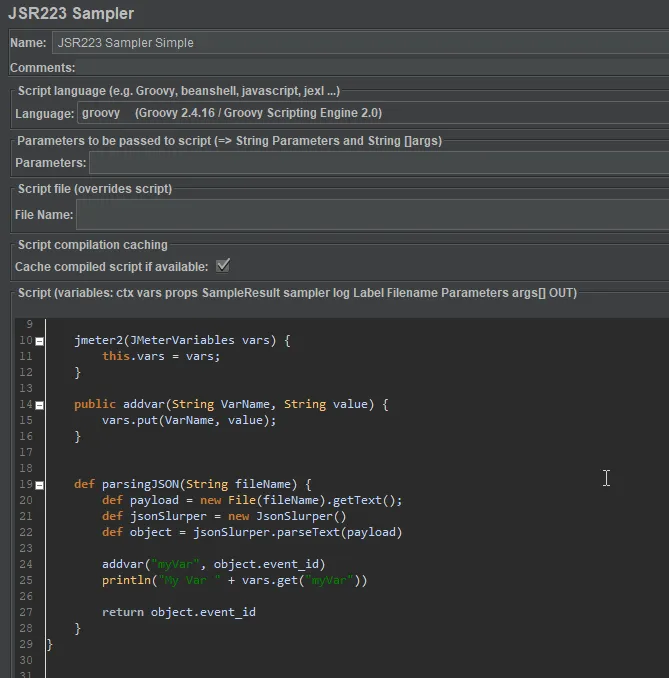Collapse the fold marker on line 14

pyautogui.click(x=39, y=405)
